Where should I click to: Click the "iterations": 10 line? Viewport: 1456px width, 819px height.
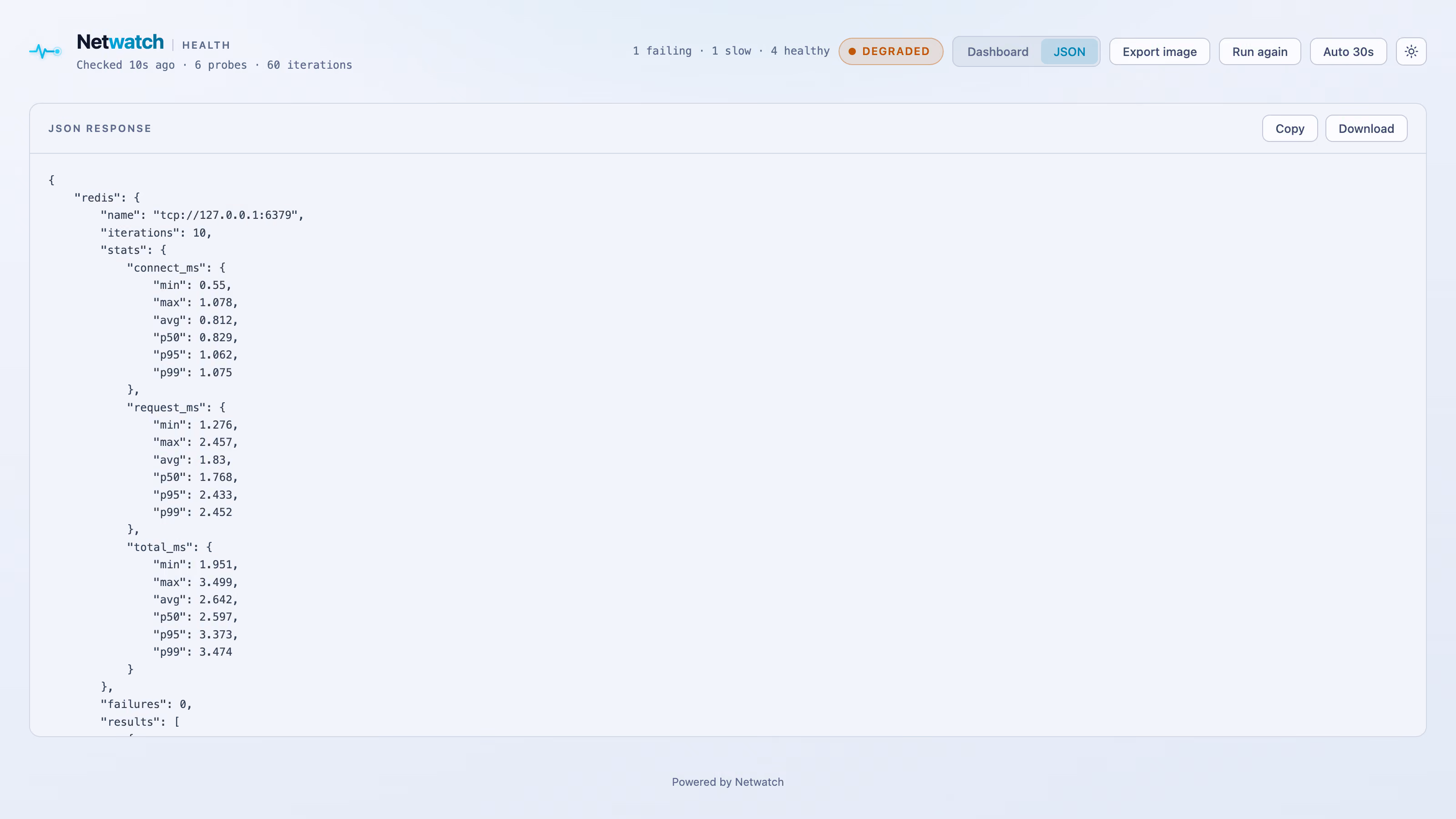pyautogui.click(x=156, y=233)
